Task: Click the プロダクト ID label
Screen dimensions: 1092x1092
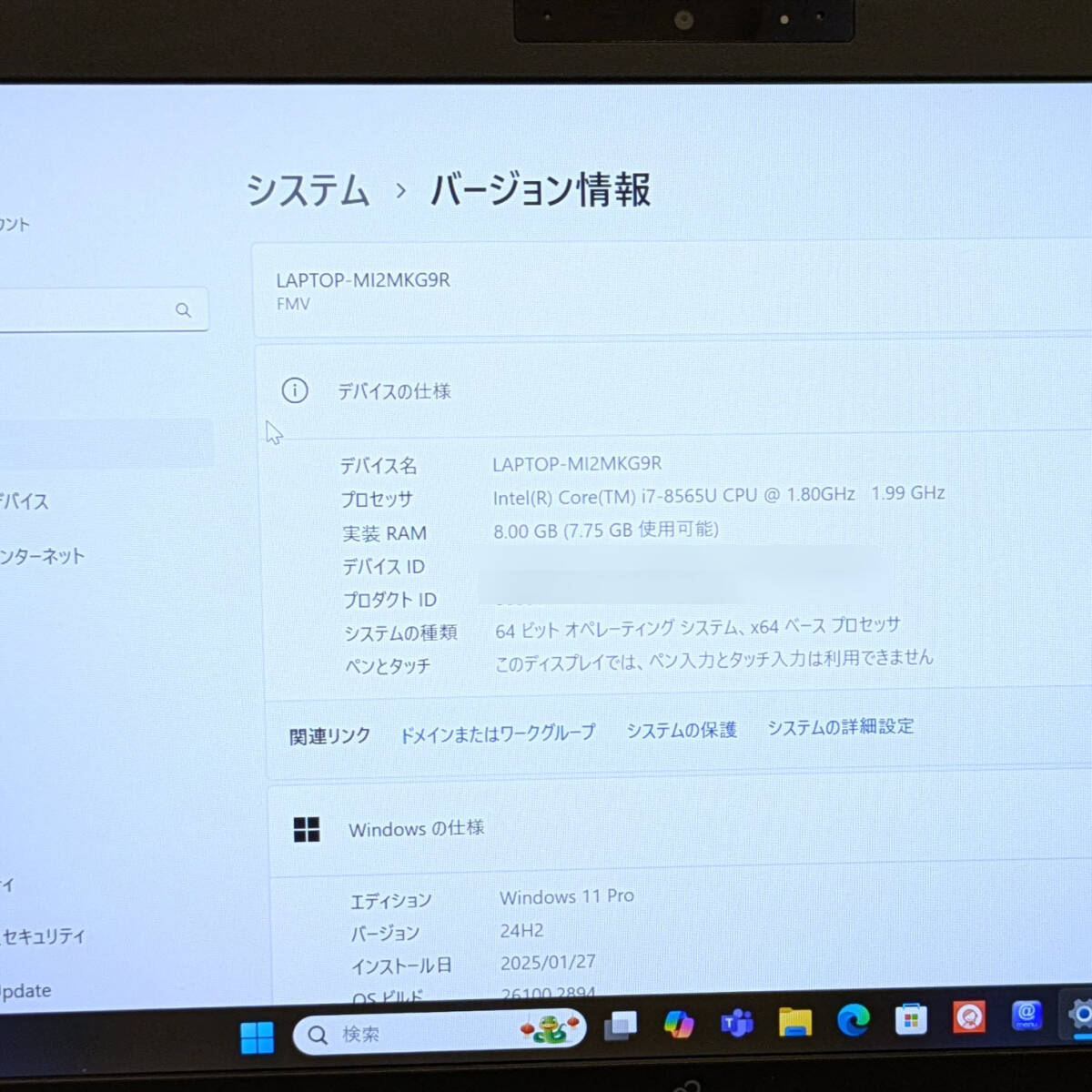Action: click(389, 600)
